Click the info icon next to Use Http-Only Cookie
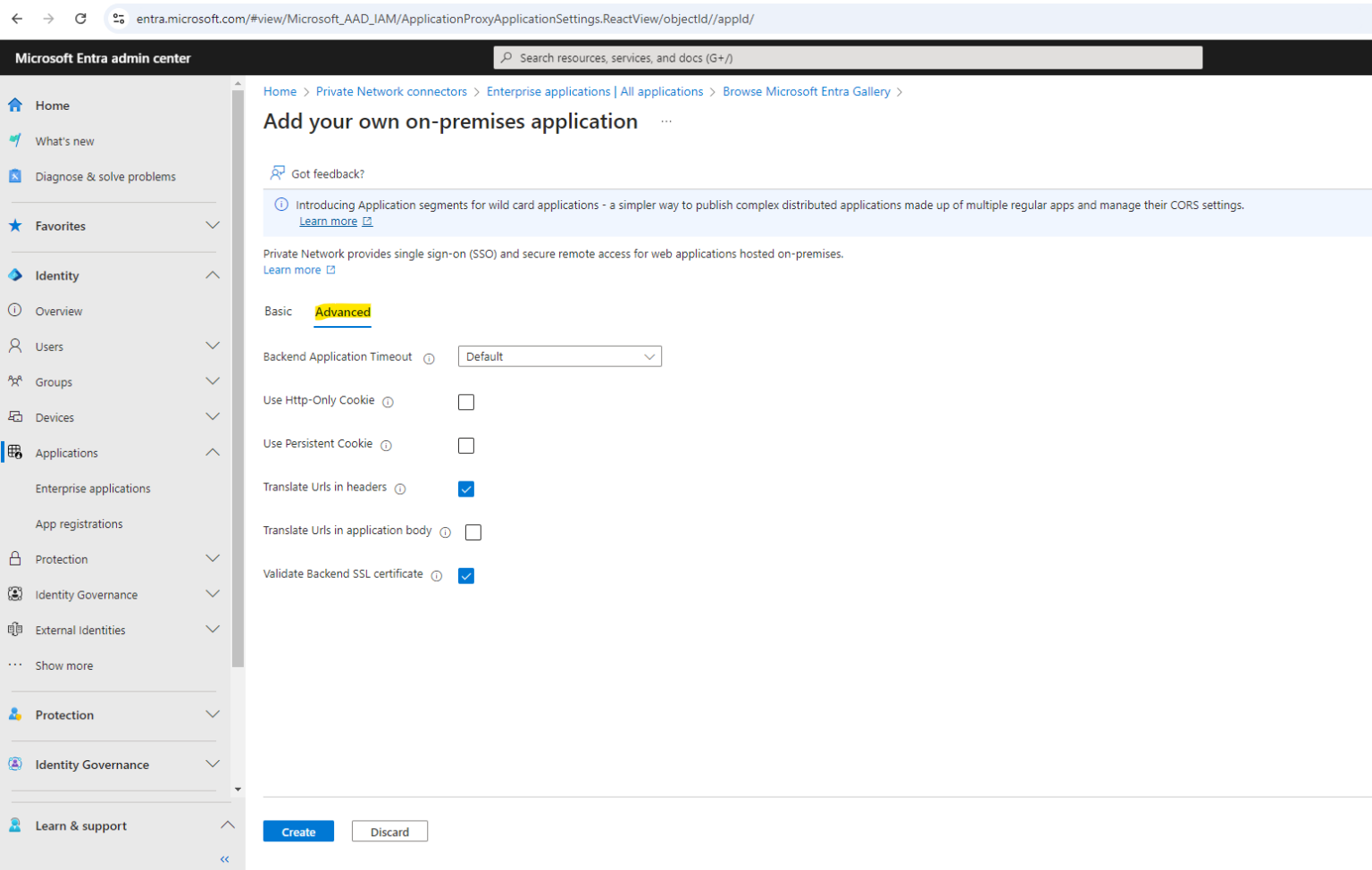Screen dimensions: 1372x870 tap(388, 402)
